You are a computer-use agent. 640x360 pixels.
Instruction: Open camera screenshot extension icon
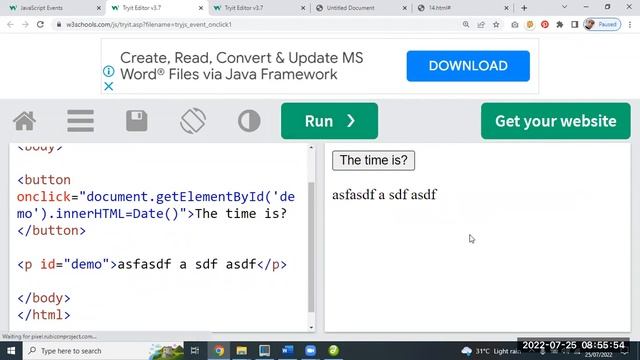(x=515, y=24)
